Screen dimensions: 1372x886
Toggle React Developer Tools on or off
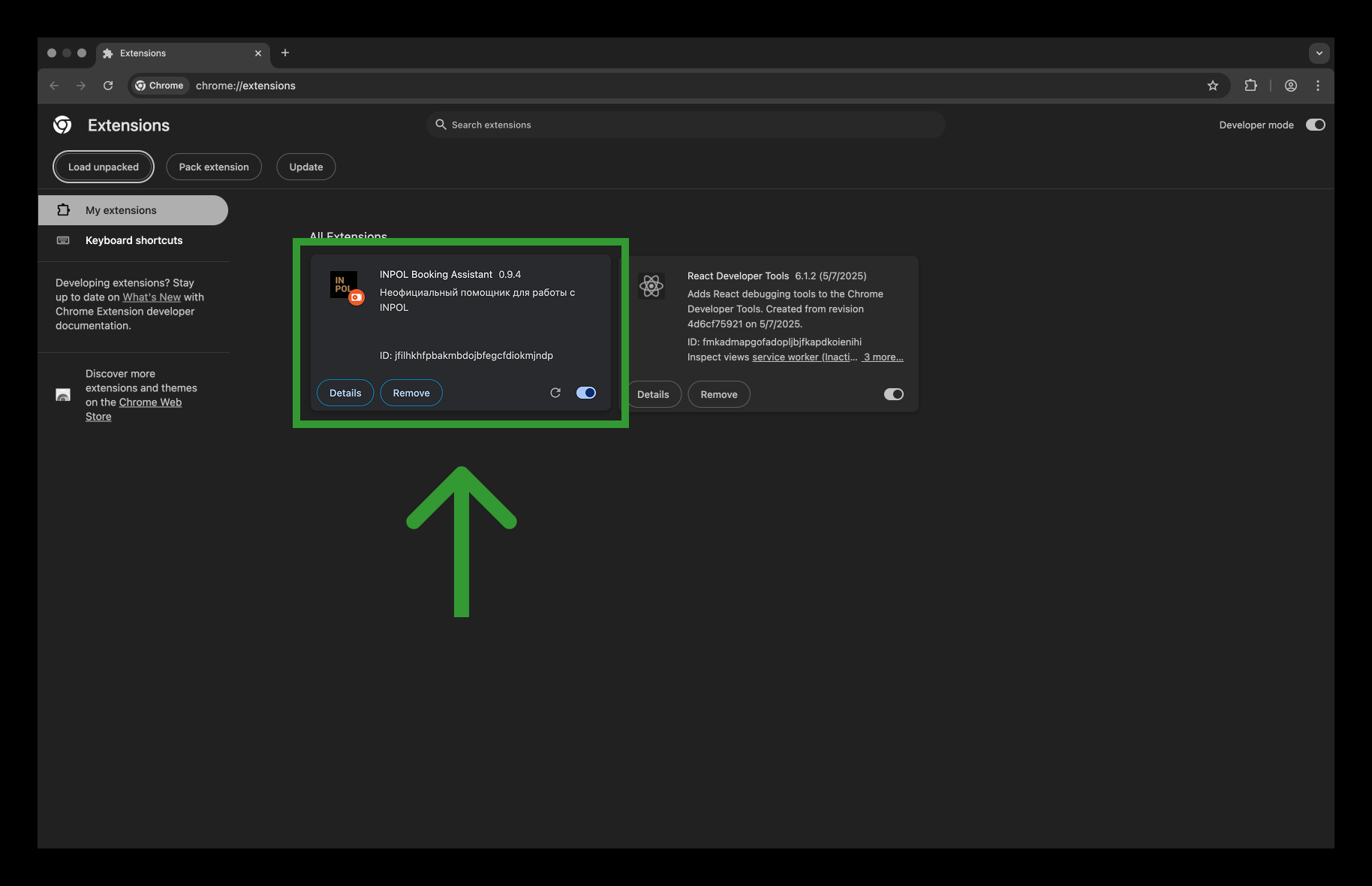point(894,394)
